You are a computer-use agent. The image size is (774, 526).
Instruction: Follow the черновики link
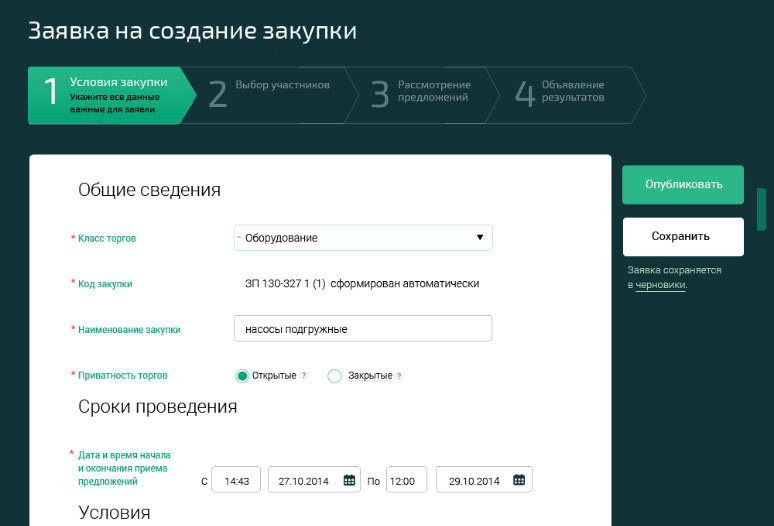coord(660,285)
